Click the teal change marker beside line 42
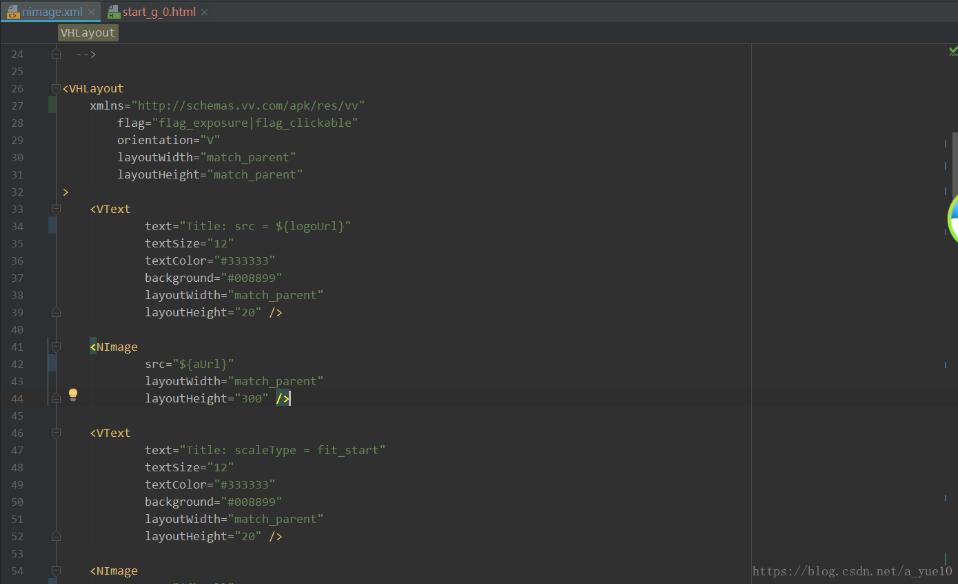 tap(52, 363)
